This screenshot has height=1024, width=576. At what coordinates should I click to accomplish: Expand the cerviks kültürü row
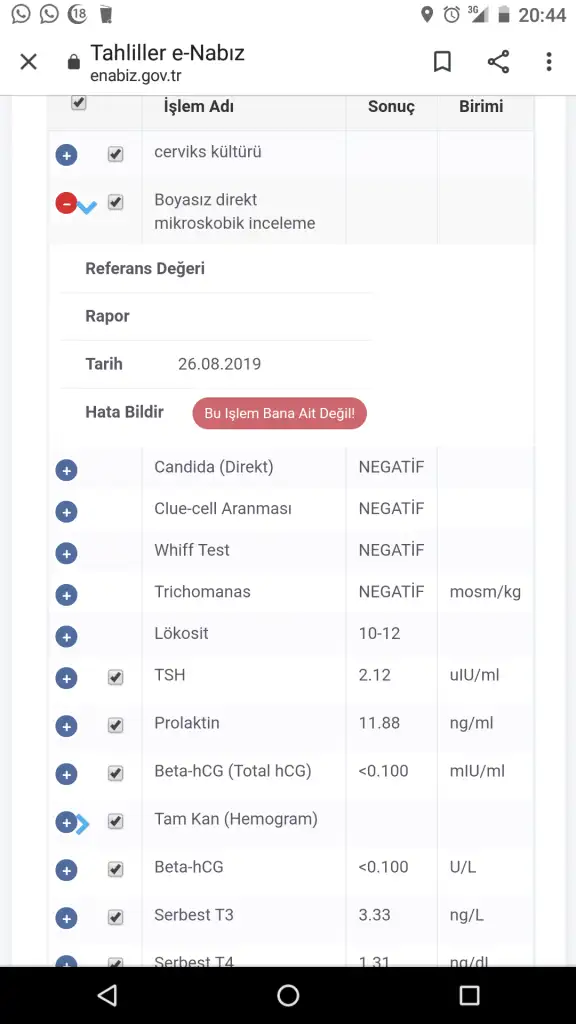(x=66, y=155)
